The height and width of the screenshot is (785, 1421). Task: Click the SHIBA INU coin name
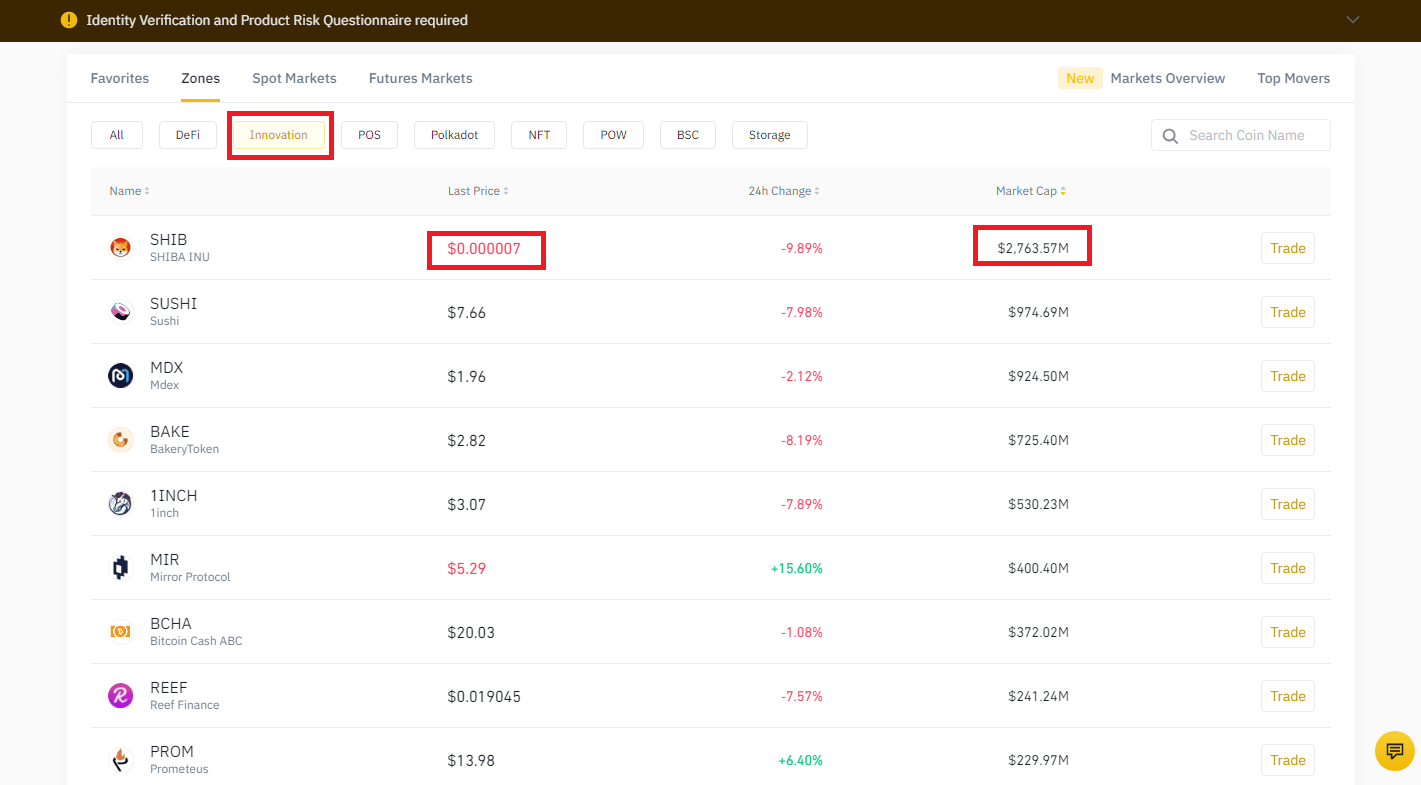(x=180, y=257)
